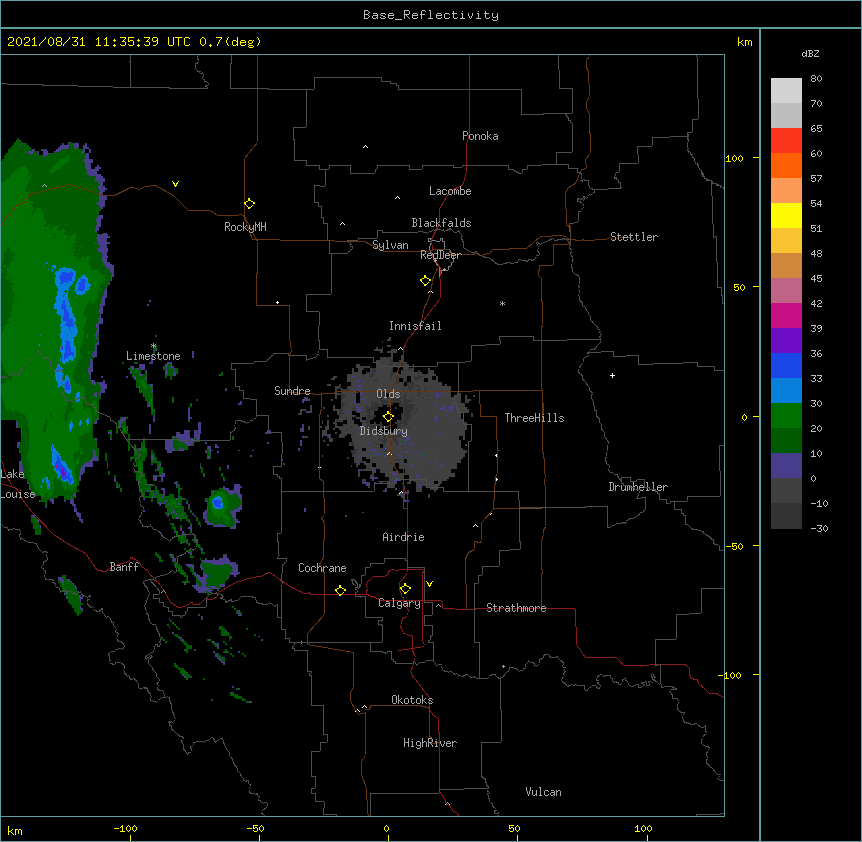Click the red 65 dBZ legend swatch
The image size is (862, 842).
(x=786, y=140)
